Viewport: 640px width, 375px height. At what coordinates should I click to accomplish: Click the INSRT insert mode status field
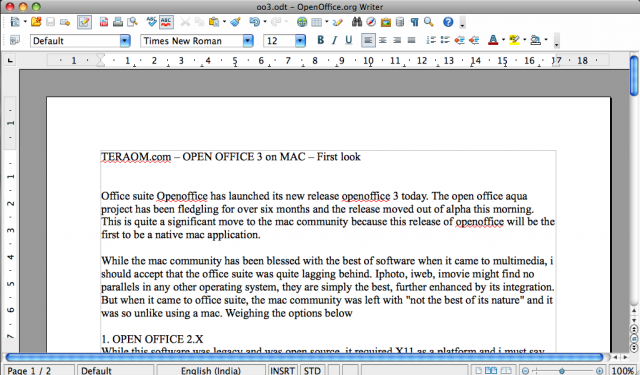(x=282, y=370)
